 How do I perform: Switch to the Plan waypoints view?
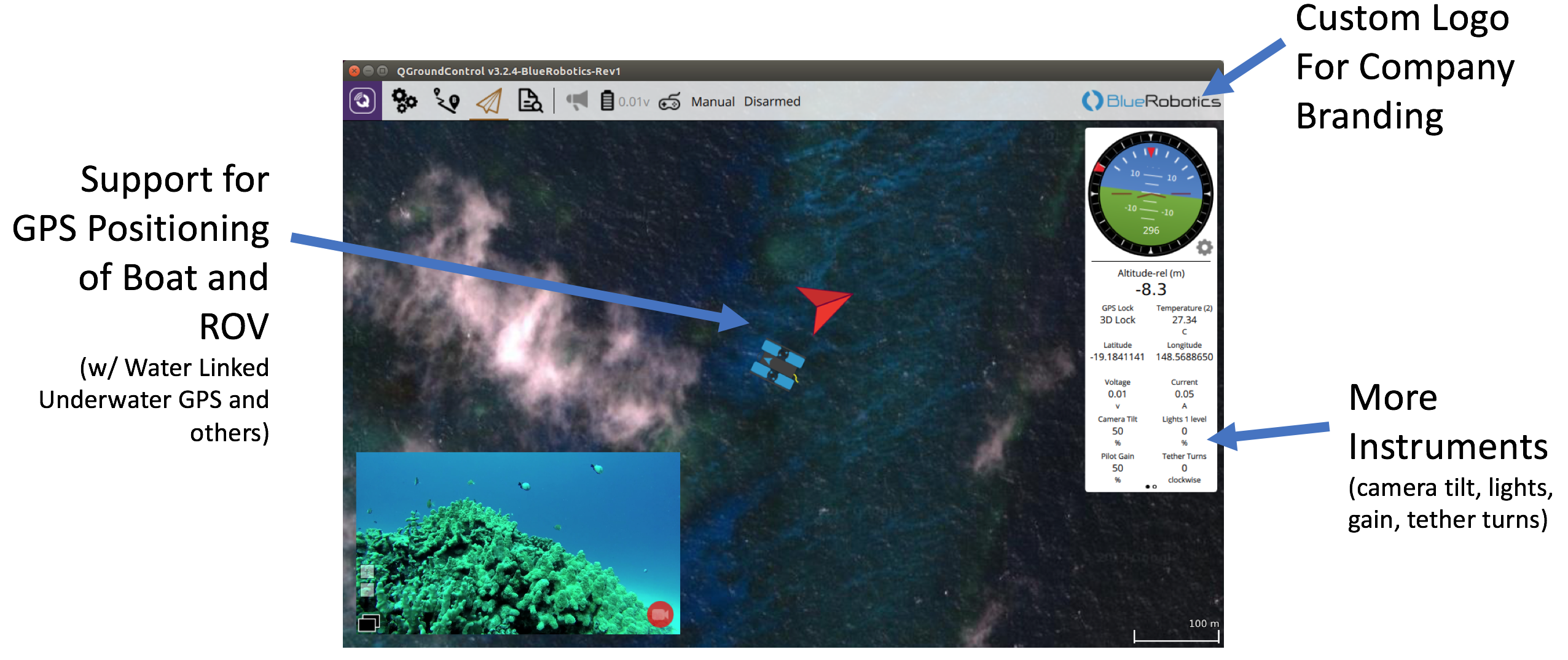pyautogui.click(x=447, y=101)
